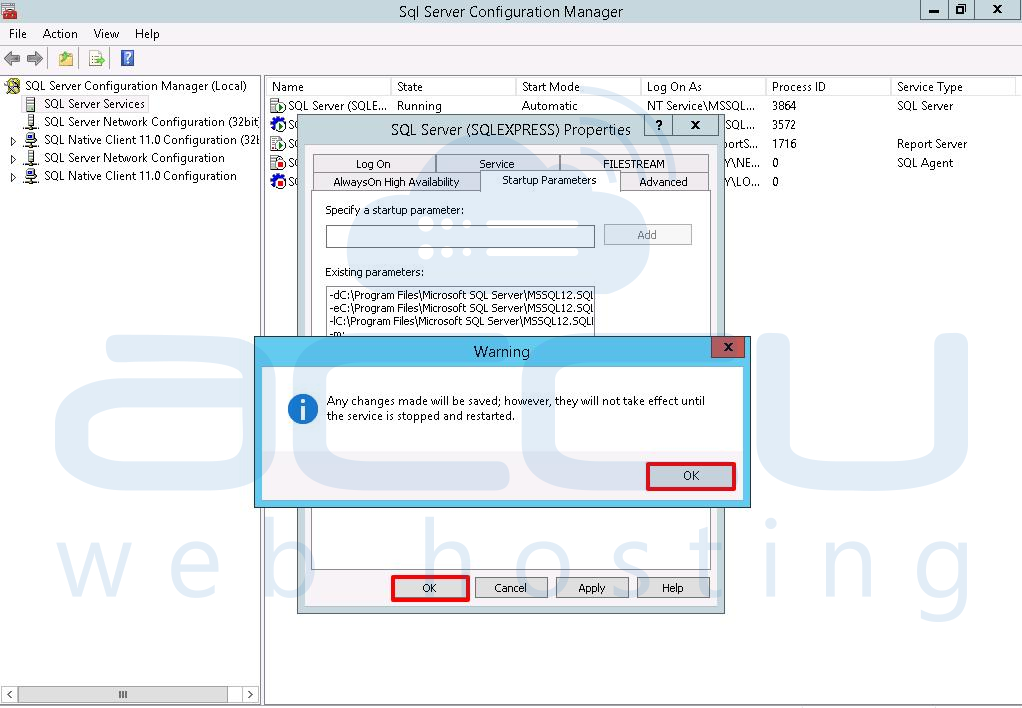Click the Apply button
This screenshot has width=1022, height=708.
point(592,588)
